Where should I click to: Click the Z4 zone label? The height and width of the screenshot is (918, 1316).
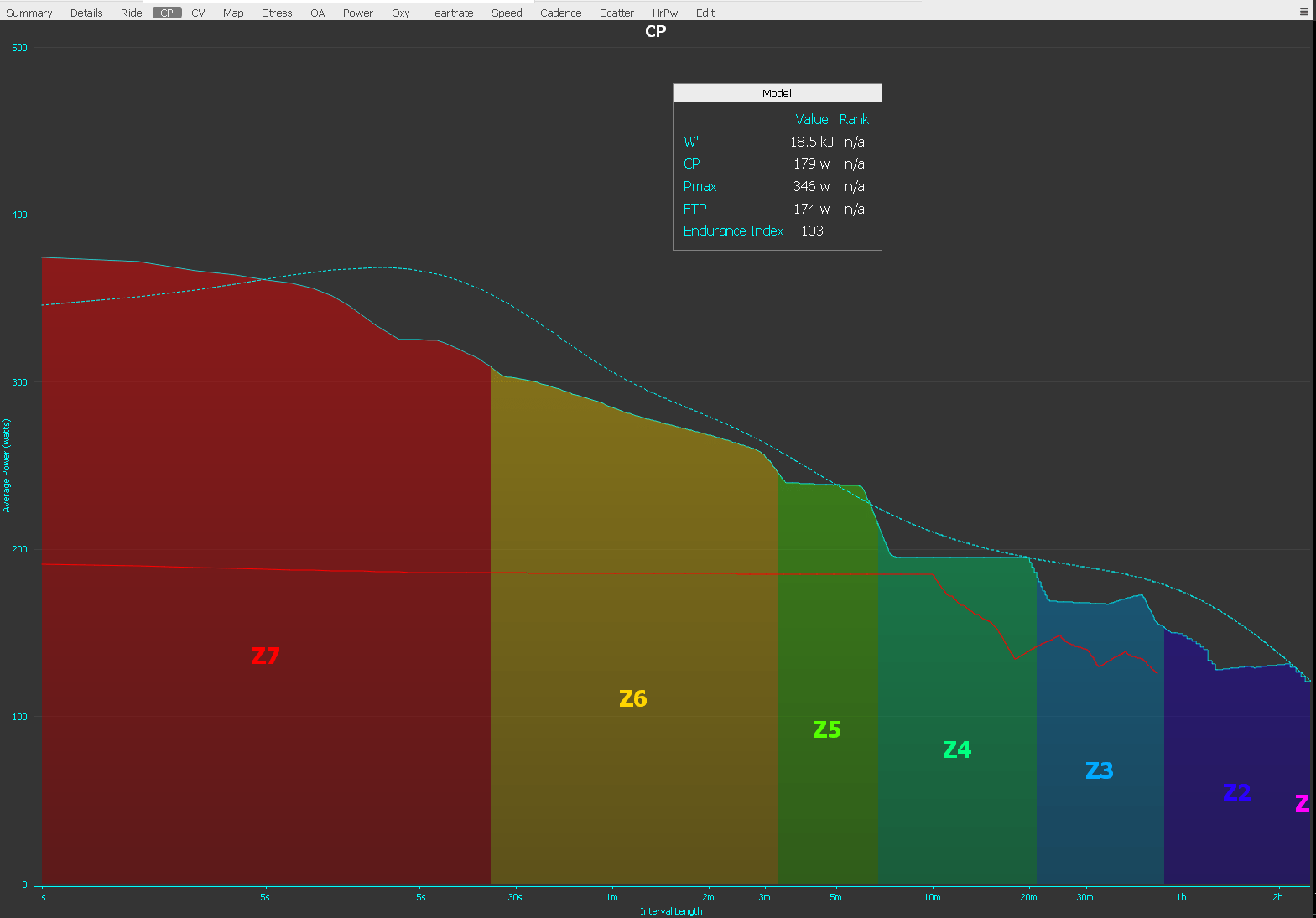[x=957, y=749]
